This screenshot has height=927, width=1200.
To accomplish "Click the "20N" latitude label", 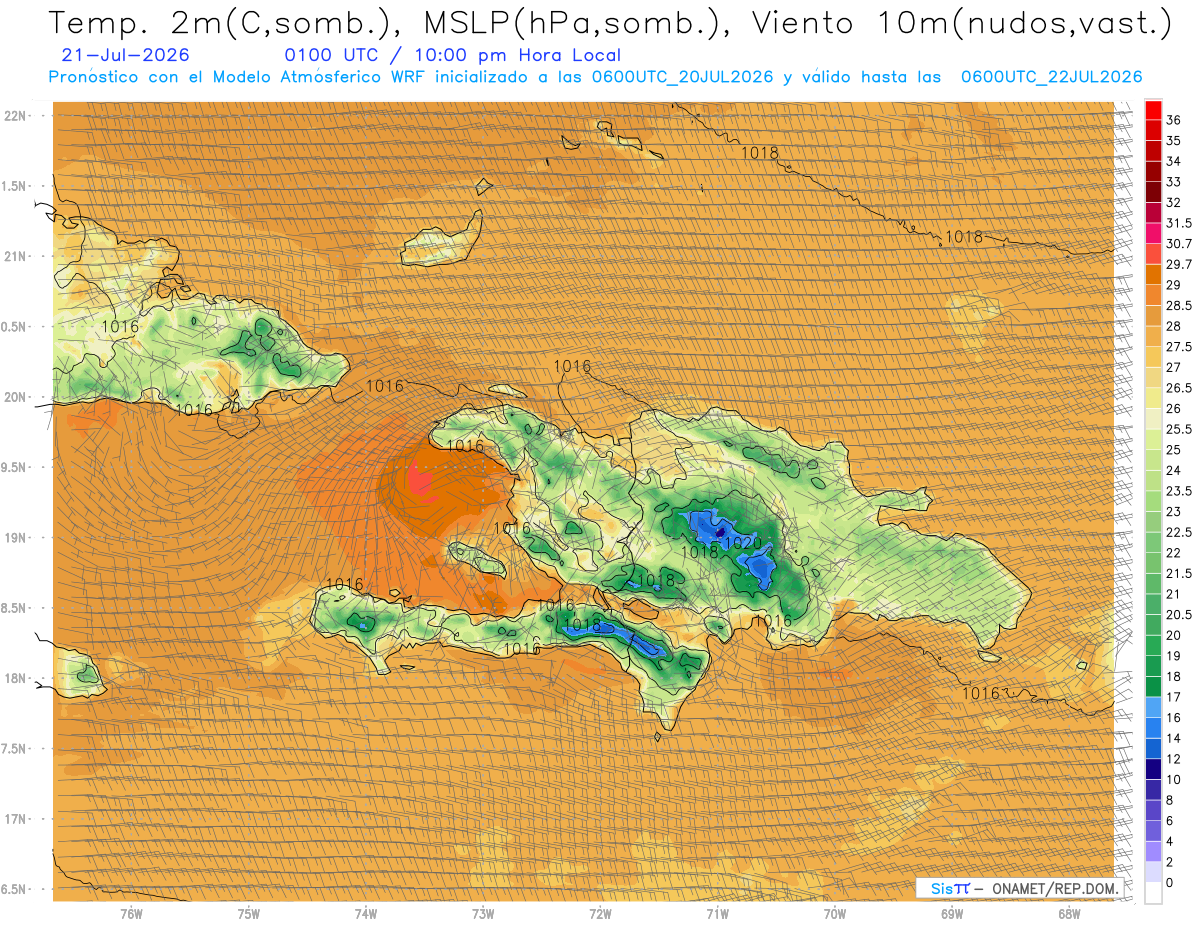I will 16,397.
